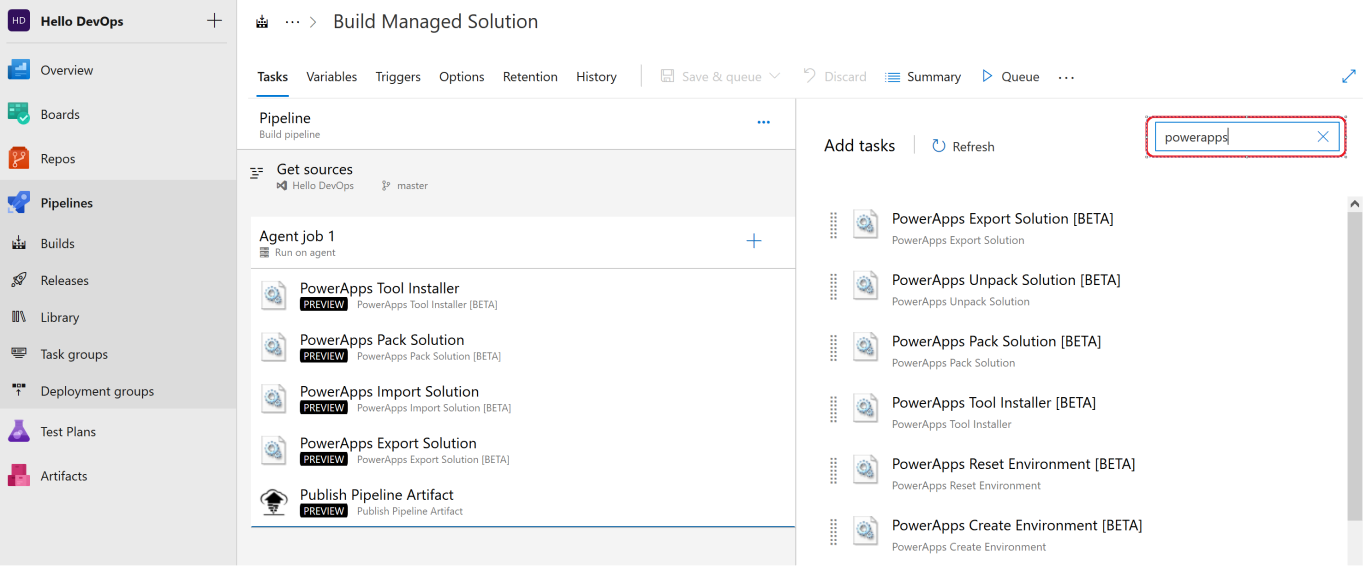Image resolution: width=1366 pixels, height=570 pixels.
Task: Open the Boards hub icon
Action: [19, 114]
